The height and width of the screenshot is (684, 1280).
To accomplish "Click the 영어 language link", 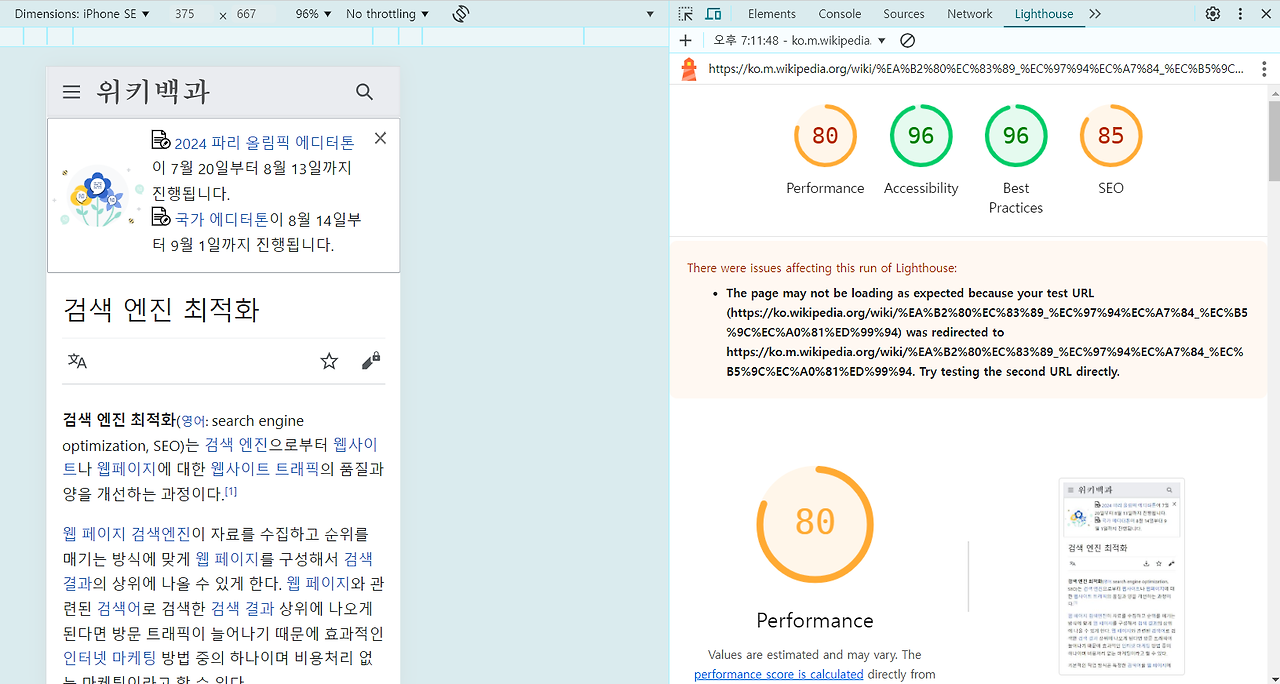I will tap(192, 421).
